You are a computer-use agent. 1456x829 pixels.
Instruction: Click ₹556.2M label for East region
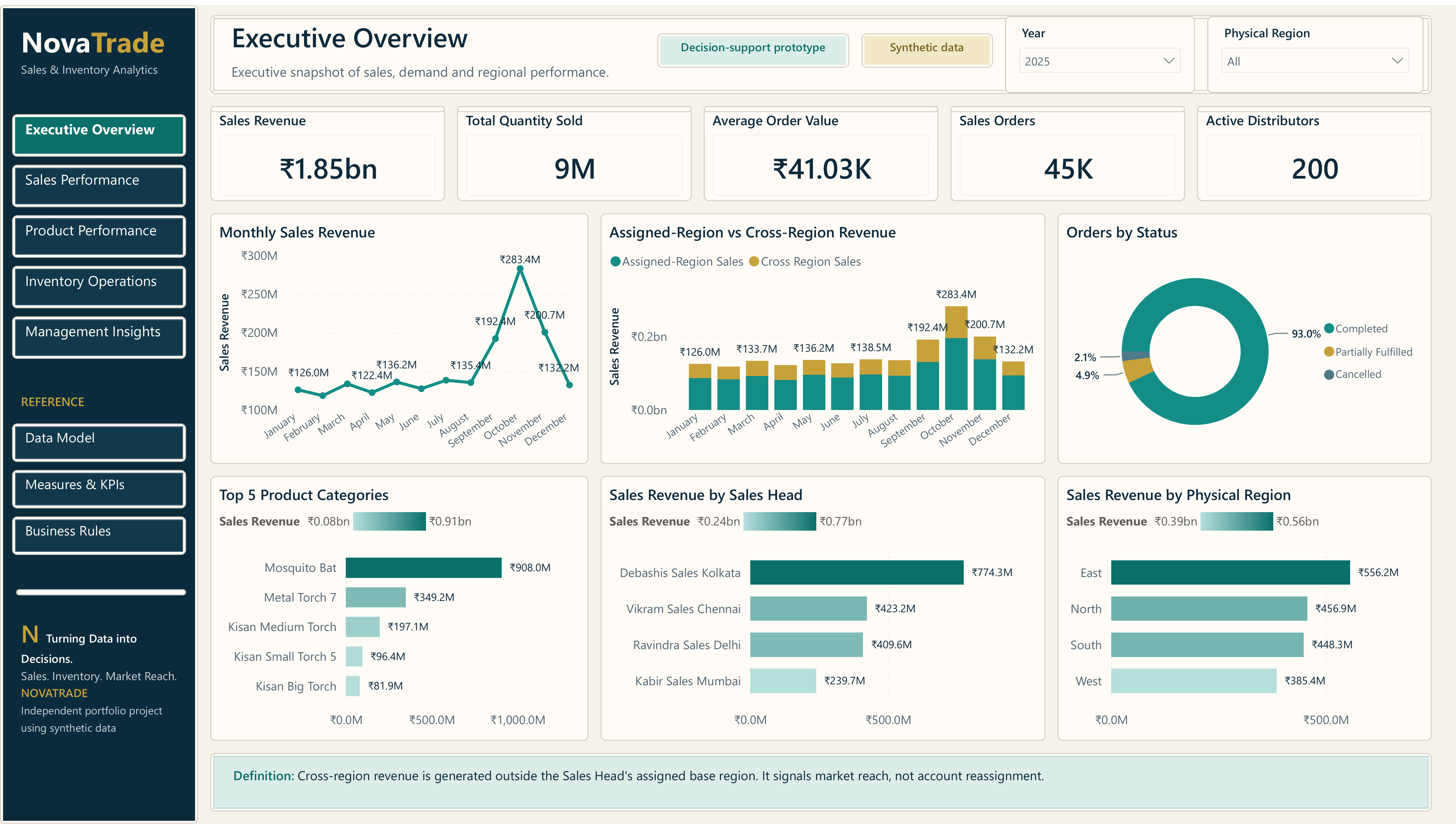[1379, 573]
